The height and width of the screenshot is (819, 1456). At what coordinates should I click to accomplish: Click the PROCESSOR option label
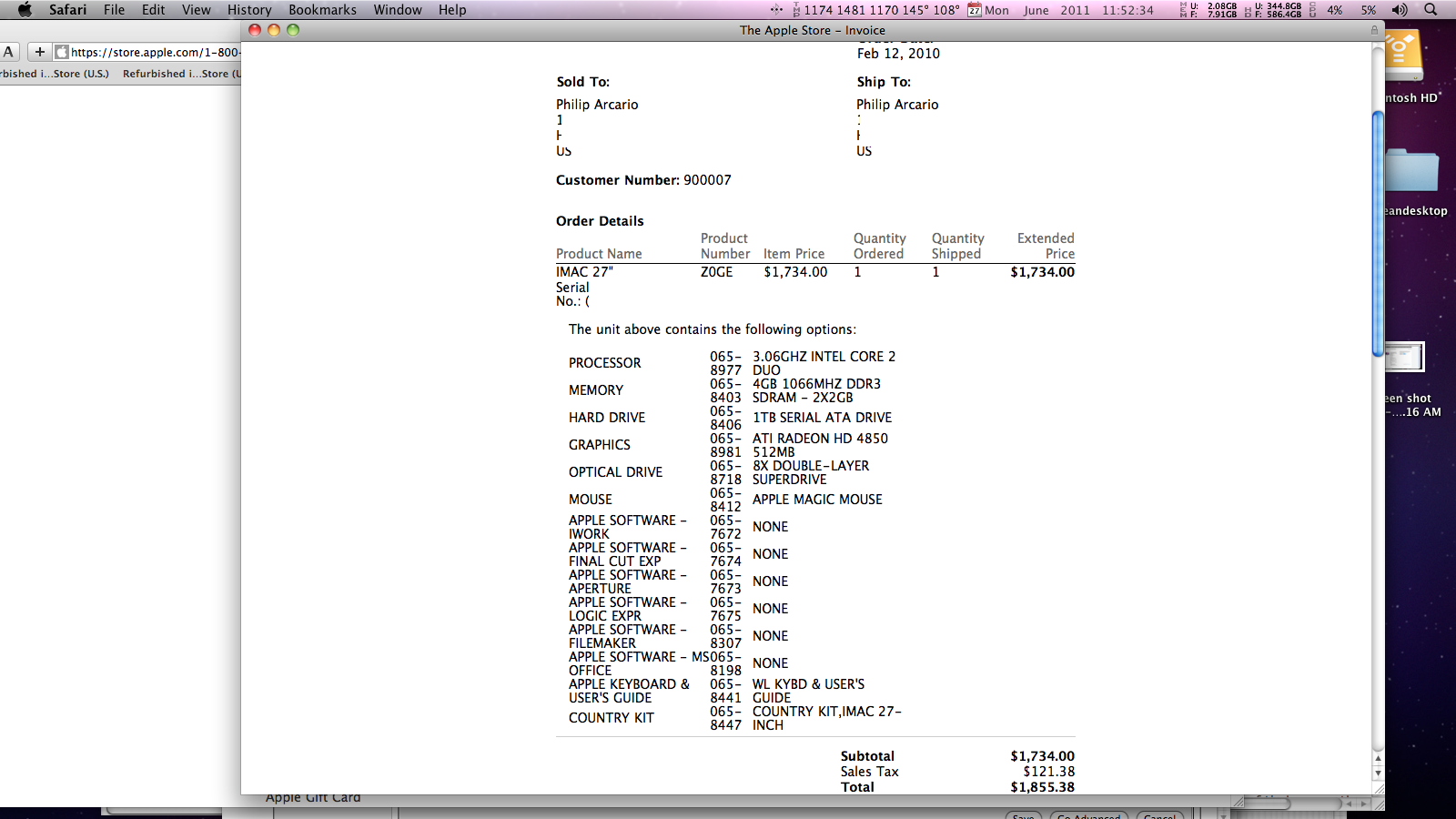[x=605, y=363]
